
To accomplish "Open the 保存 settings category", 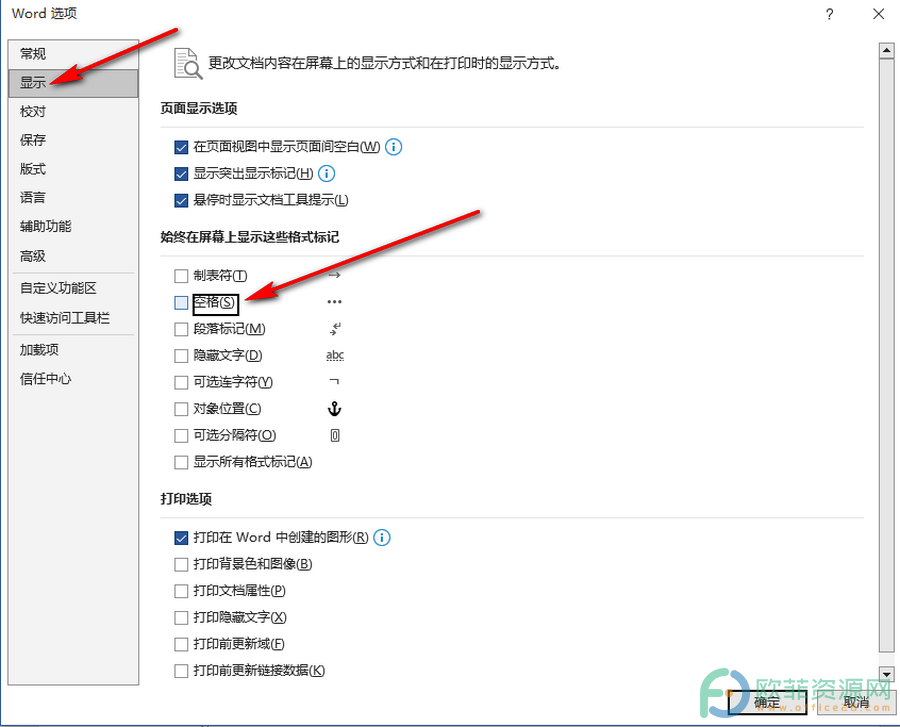I will [x=73, y=140].
